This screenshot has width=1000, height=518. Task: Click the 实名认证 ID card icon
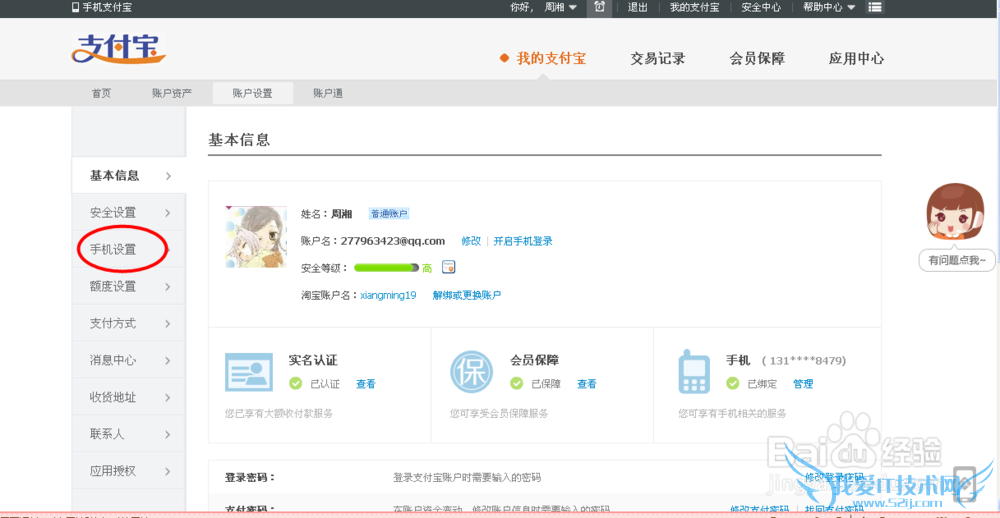click(249, 372)
